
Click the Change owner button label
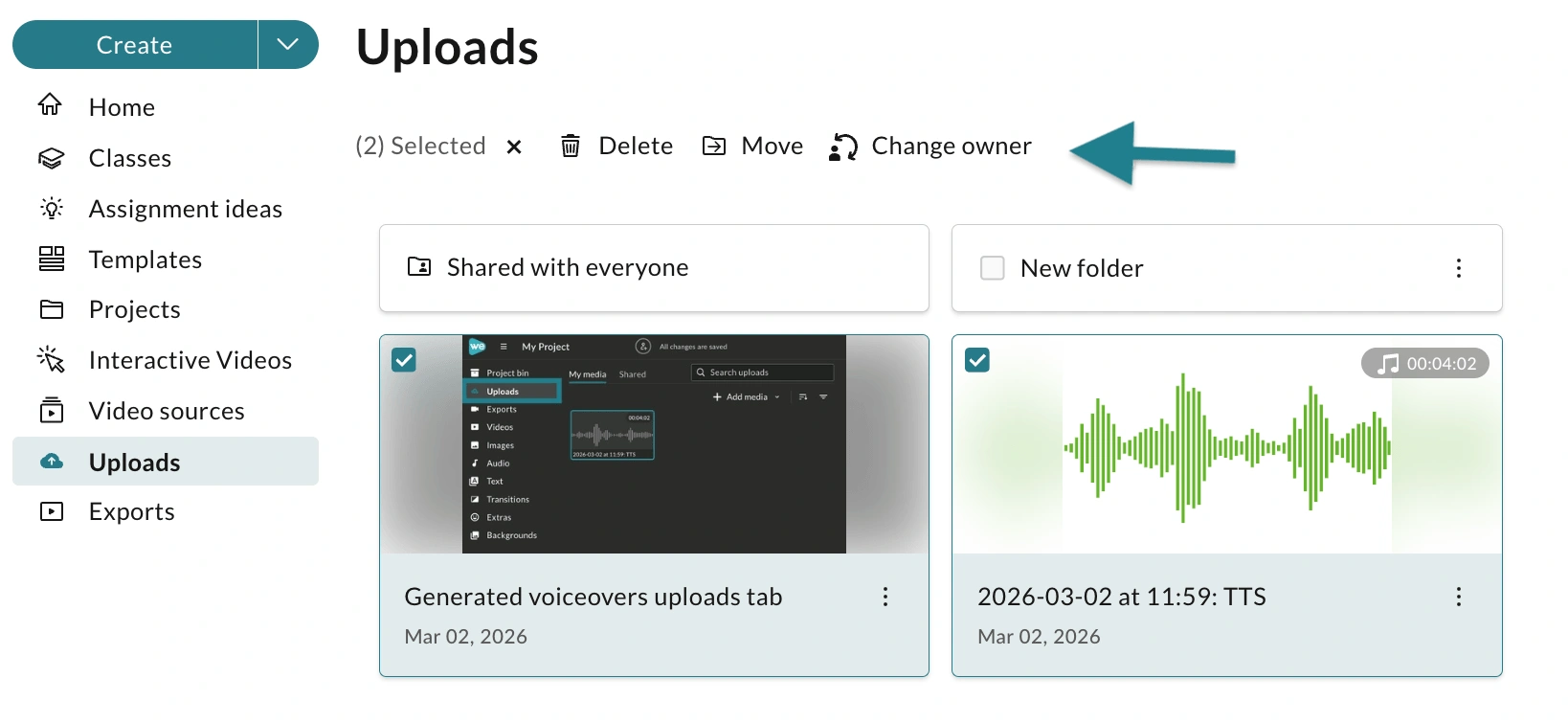click(952, 146)
